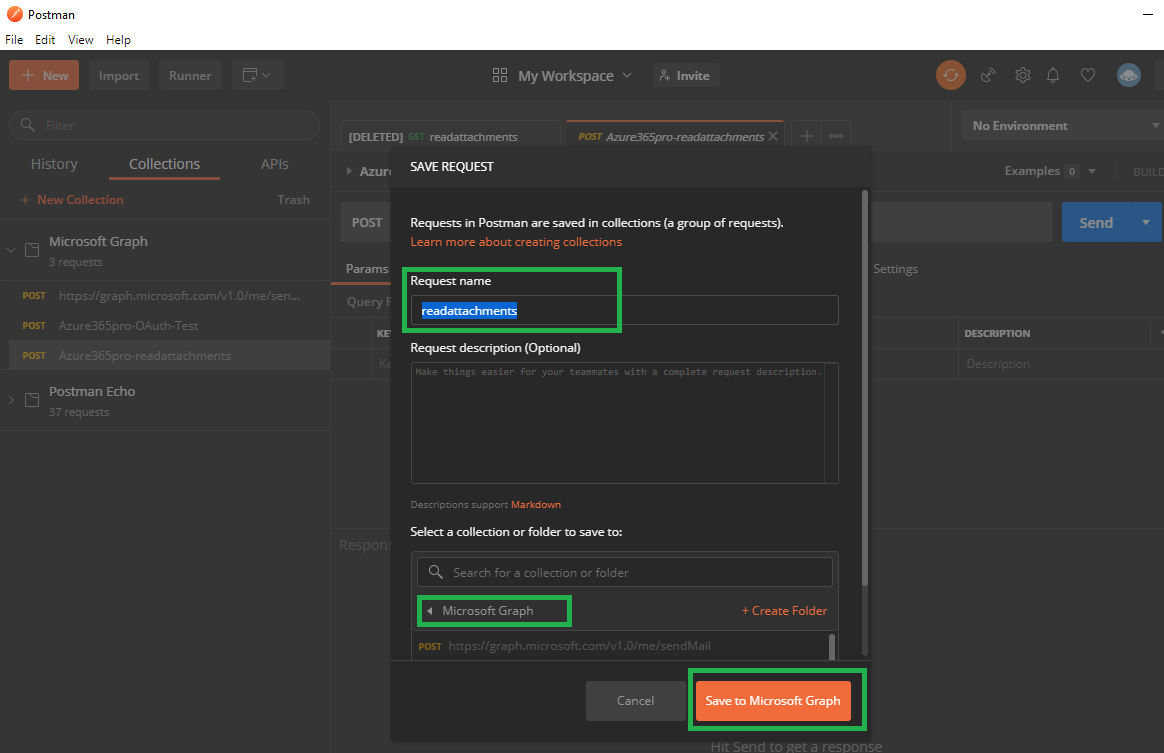Viewport: 1164px width, 753px height.
Task: Click the Create Folder link
Action: point(784,610)
